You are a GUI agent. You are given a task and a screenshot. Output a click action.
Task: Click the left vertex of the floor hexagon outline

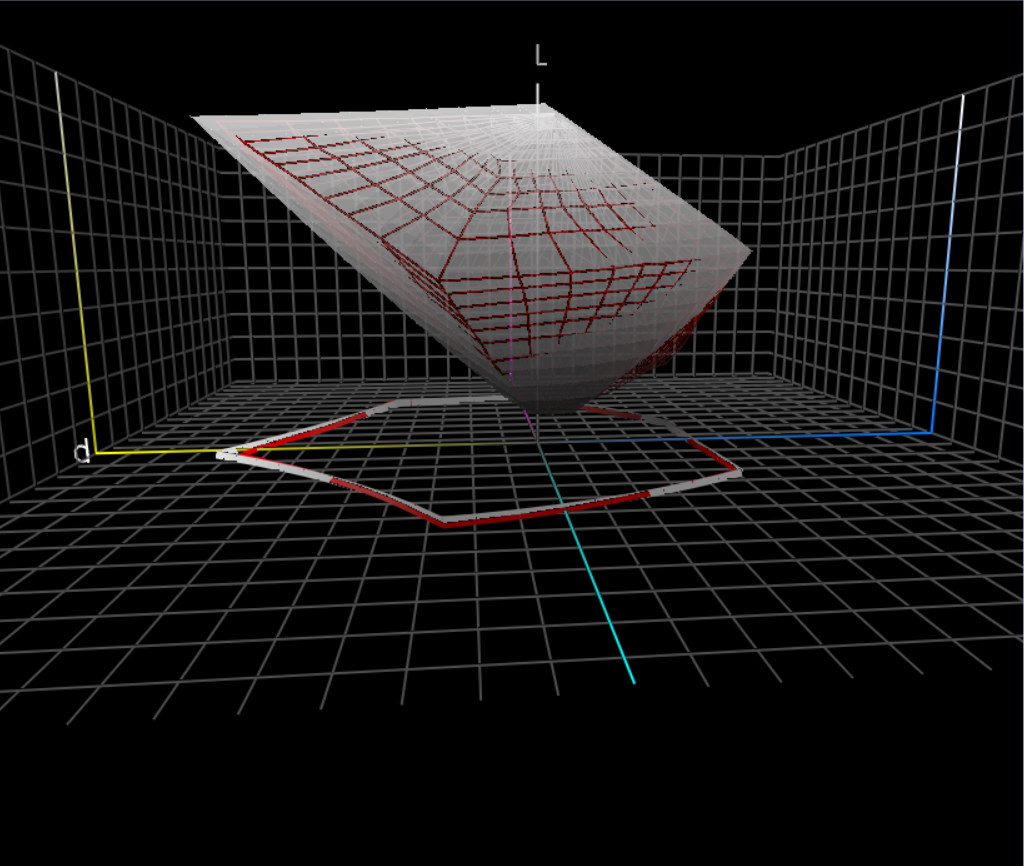click(222, 455)
